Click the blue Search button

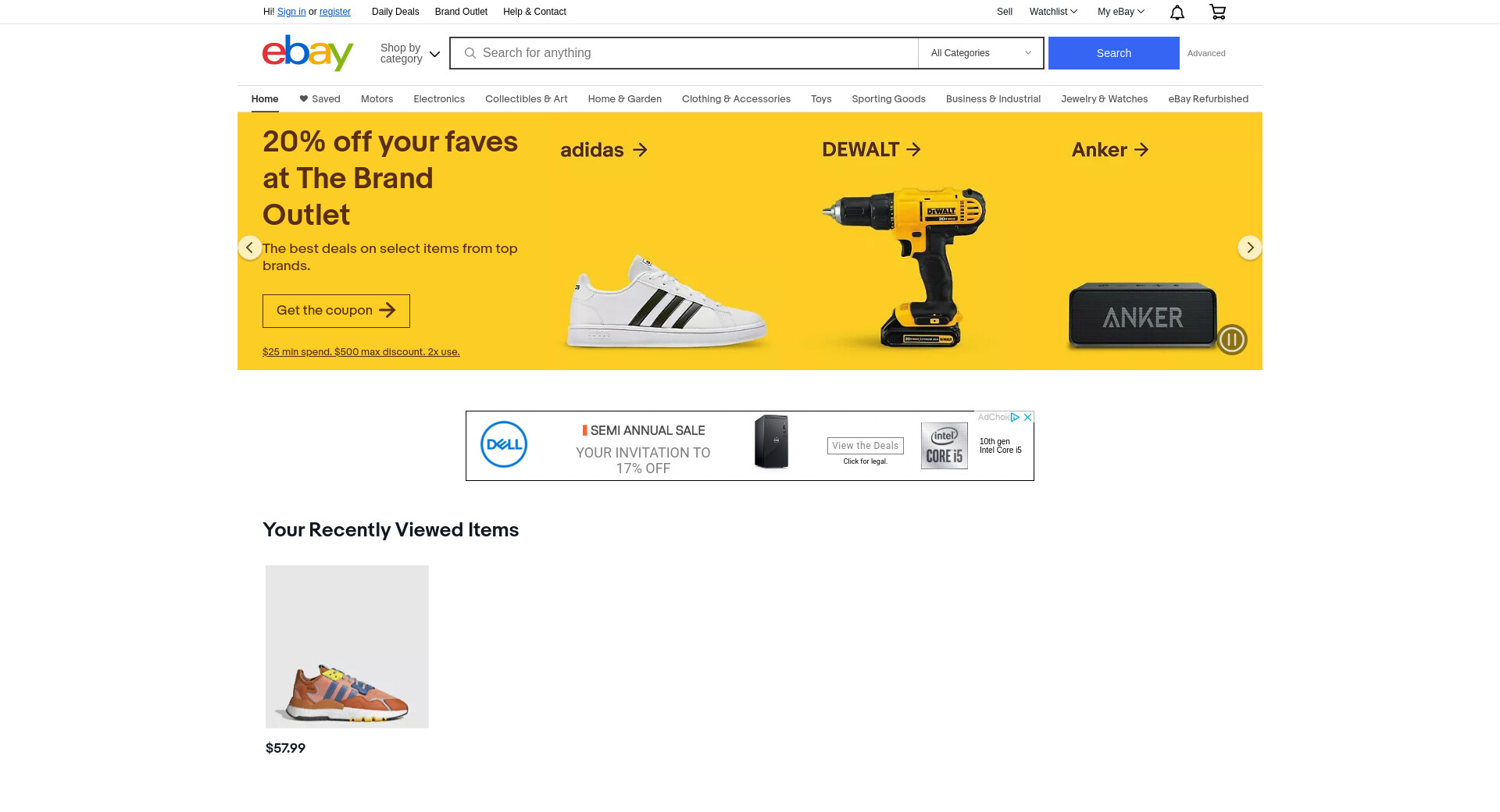coord(1113,53)
